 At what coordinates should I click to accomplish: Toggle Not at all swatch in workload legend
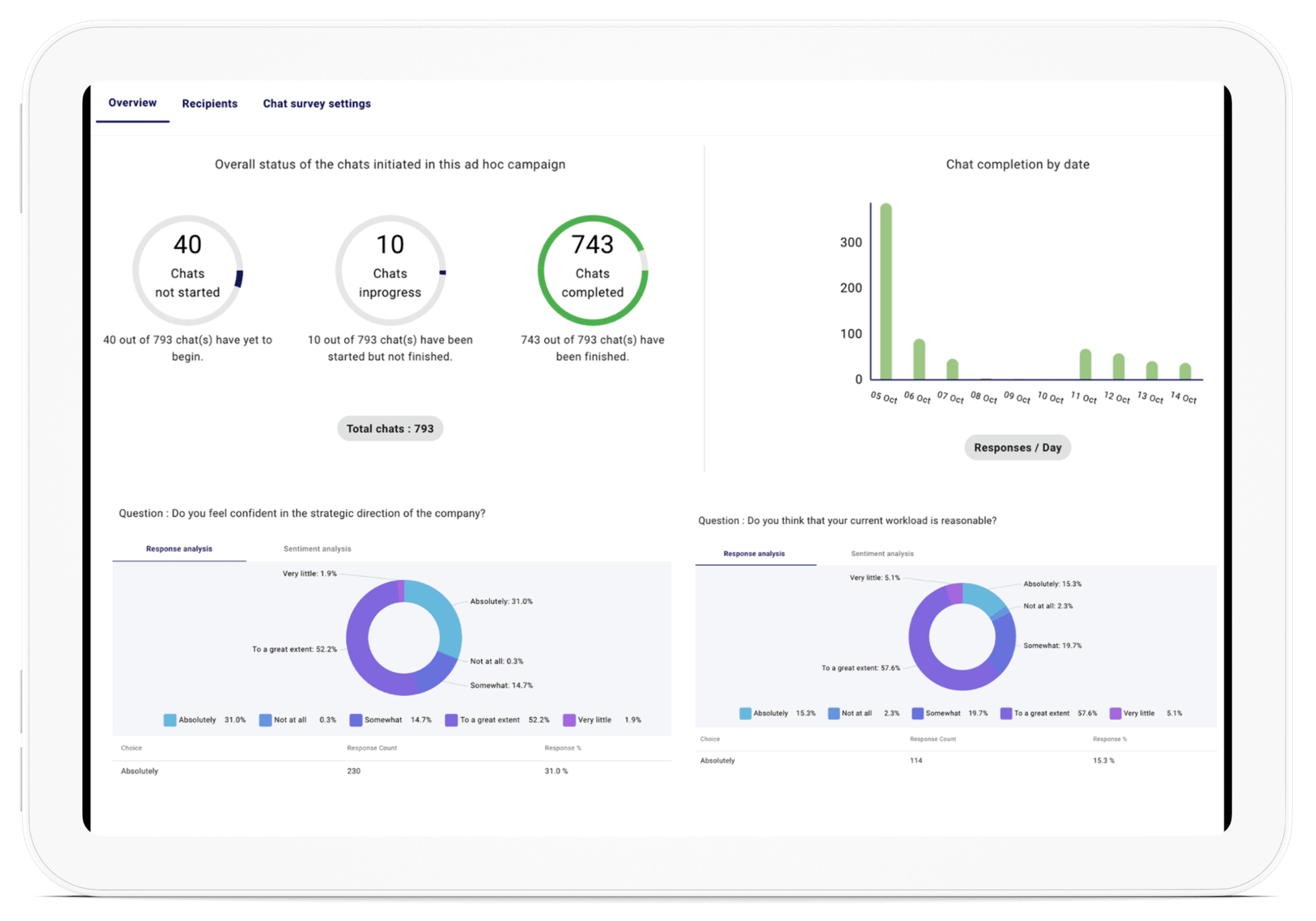pos(833,714)
